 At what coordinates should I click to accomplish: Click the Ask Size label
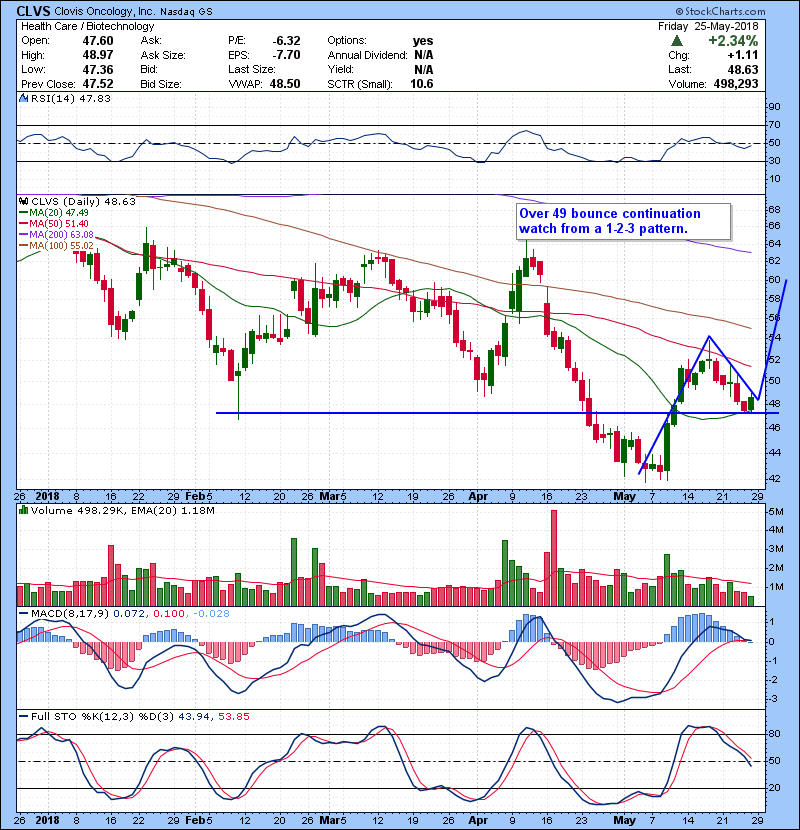pos(163,55)
